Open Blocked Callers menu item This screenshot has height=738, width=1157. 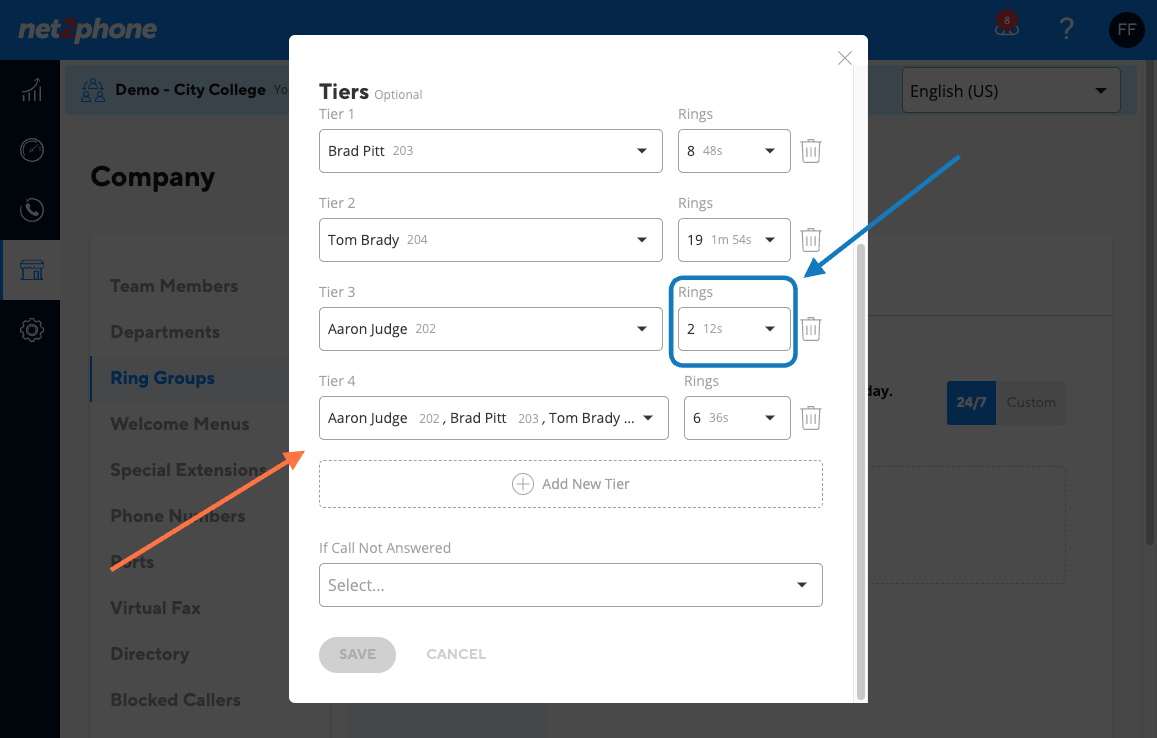pos(176,700)
